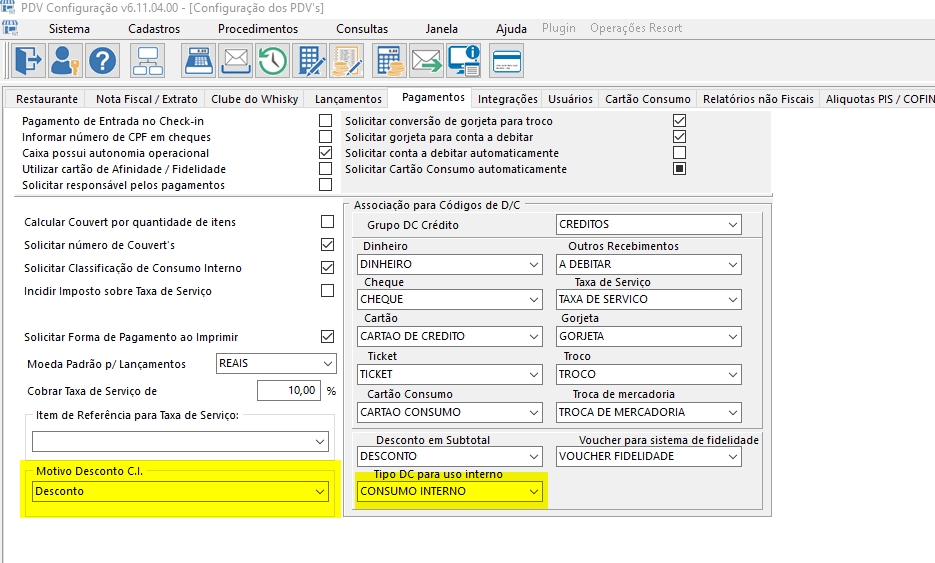Switch to the Restaurante tab
This screenshot has width=935, height=563.
tap(47, 99)
